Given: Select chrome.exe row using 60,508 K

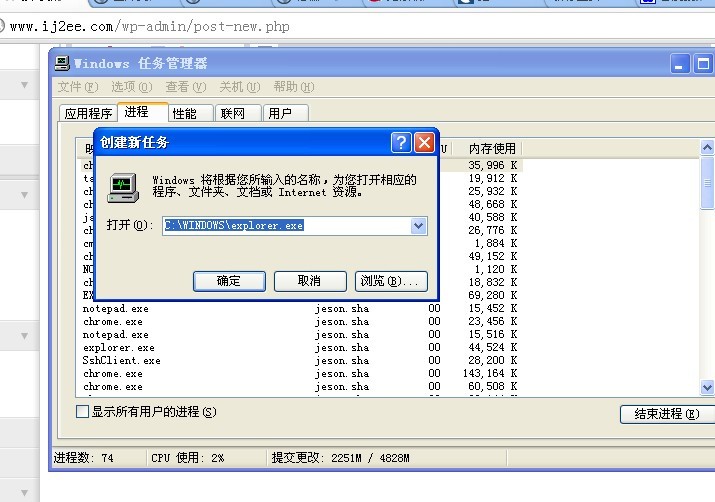Looking at the screenshot, I should tap(300, 387).
